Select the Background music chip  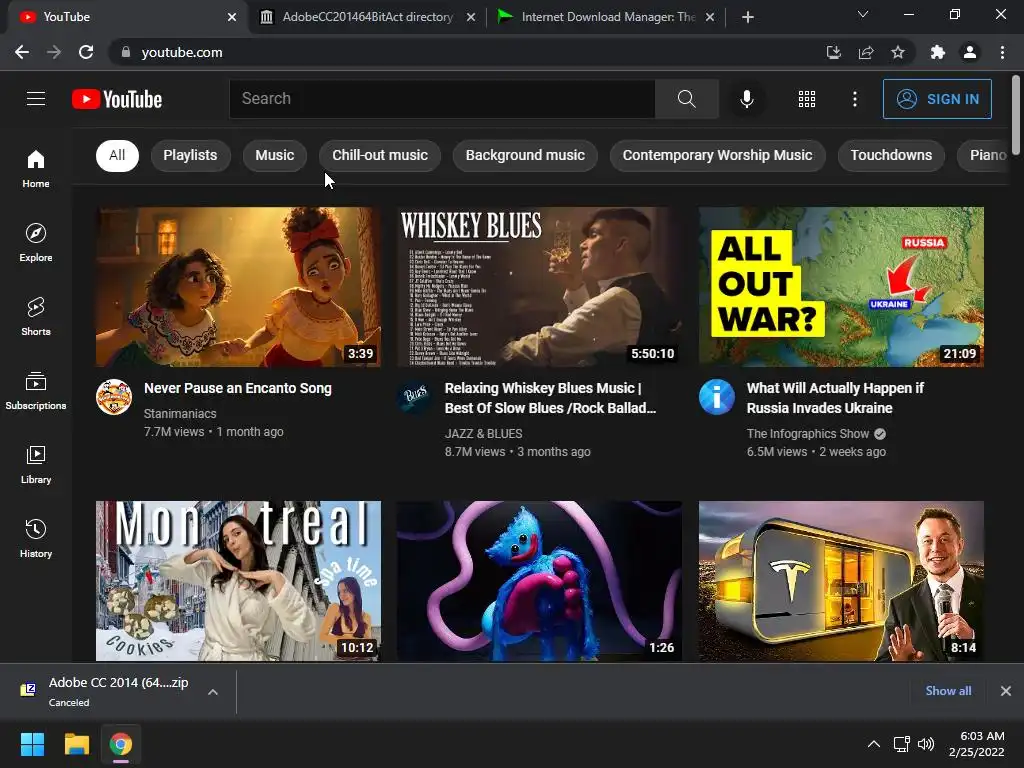525,155
